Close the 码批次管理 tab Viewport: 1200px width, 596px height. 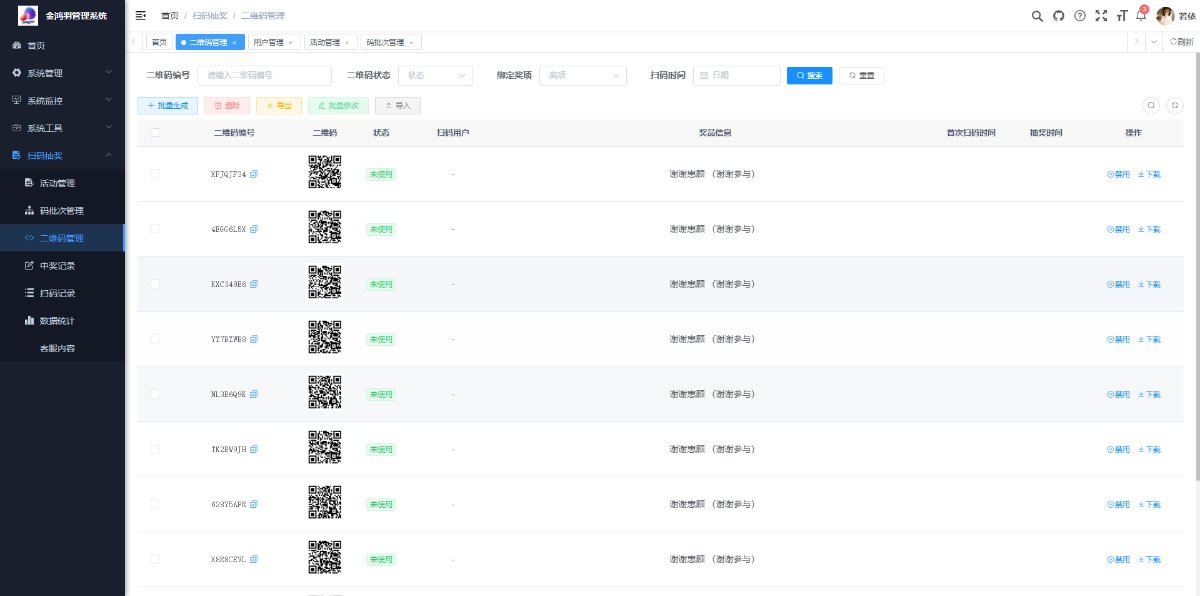pos(411,42)
